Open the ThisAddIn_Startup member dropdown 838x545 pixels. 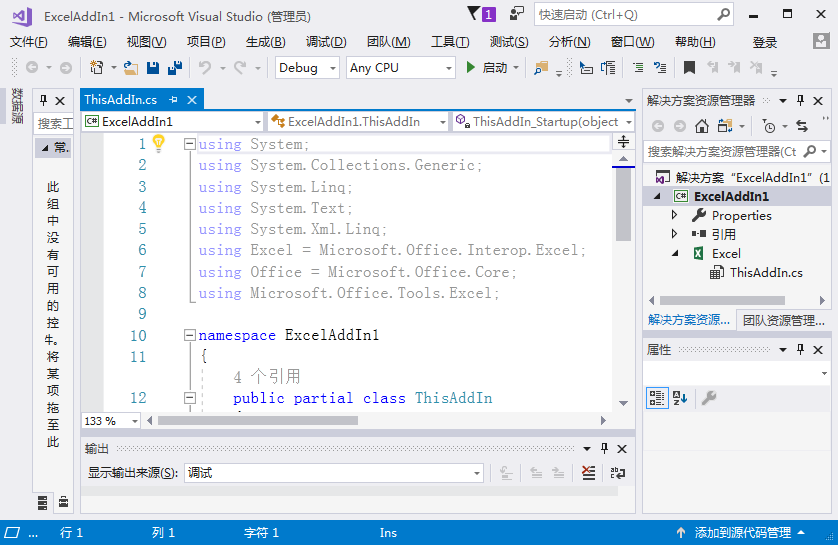point(544,122)
